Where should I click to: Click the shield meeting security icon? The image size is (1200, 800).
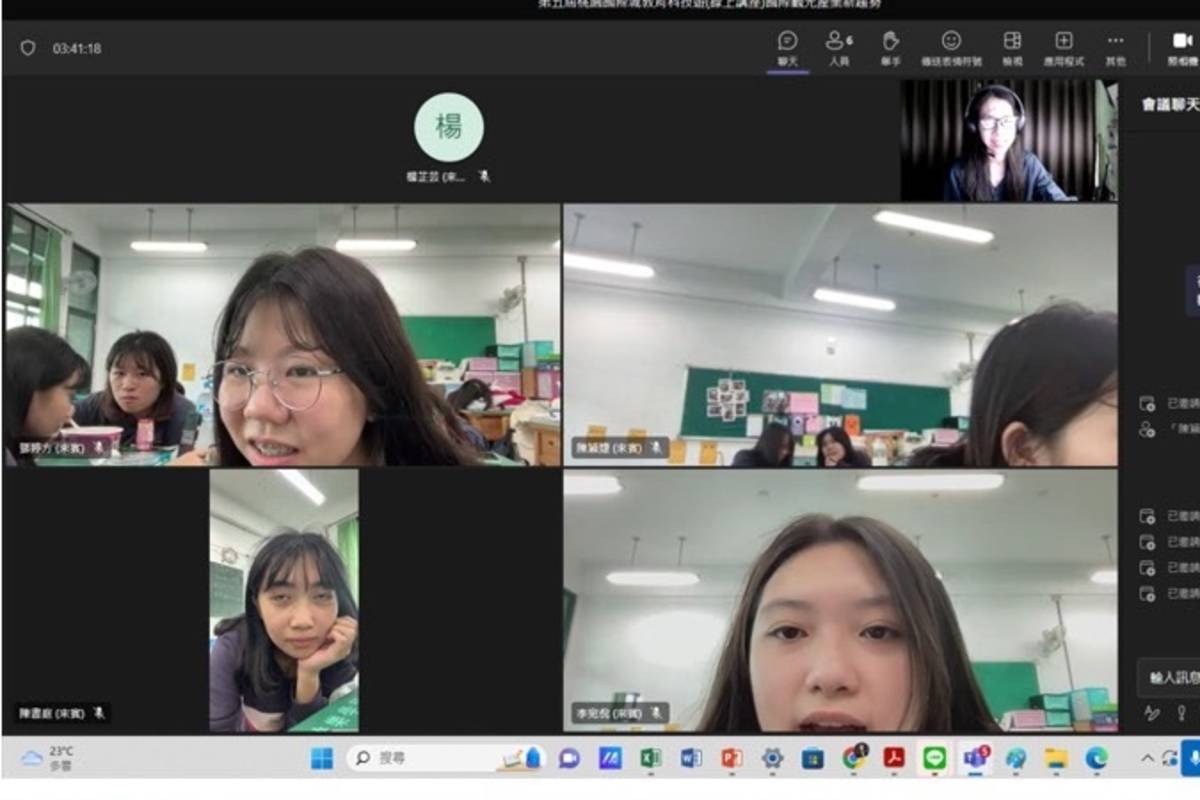coord(28,48)
